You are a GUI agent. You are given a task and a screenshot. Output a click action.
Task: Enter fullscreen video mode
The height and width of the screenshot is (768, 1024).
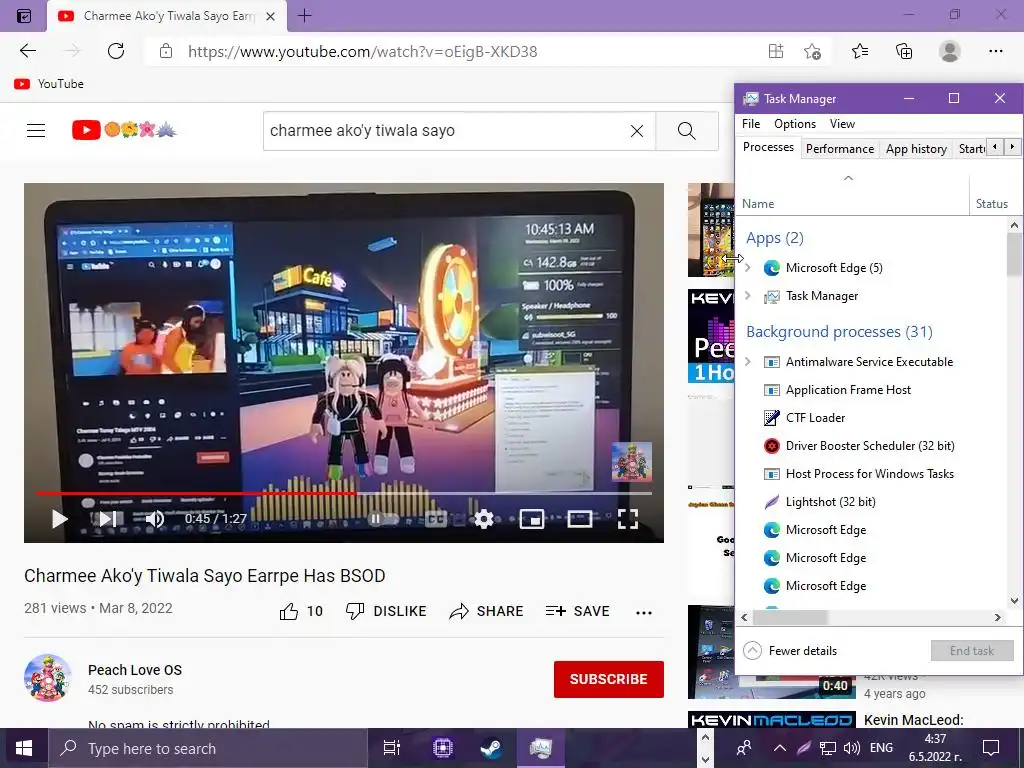[628, 519]
